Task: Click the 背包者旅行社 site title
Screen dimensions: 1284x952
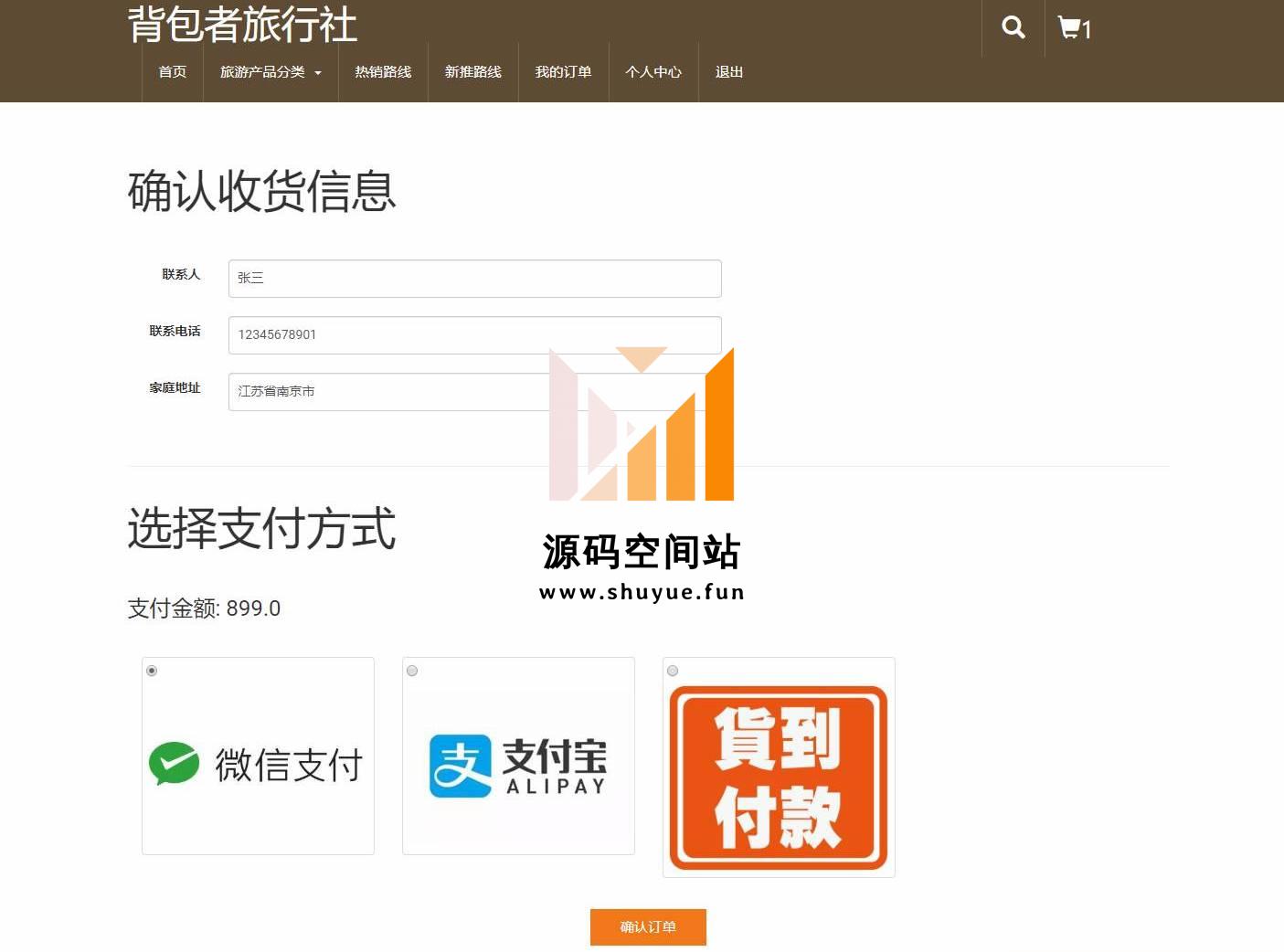Action: tap(242, 24)
